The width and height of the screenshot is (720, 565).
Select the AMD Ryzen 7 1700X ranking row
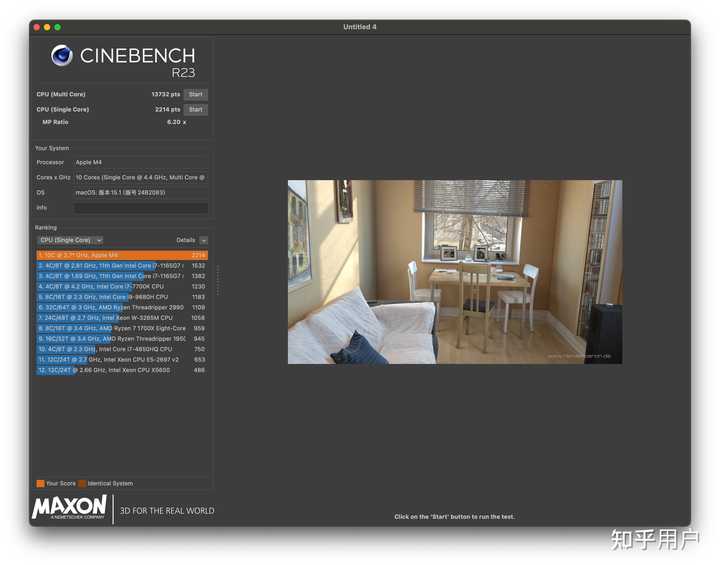(122, 328)
